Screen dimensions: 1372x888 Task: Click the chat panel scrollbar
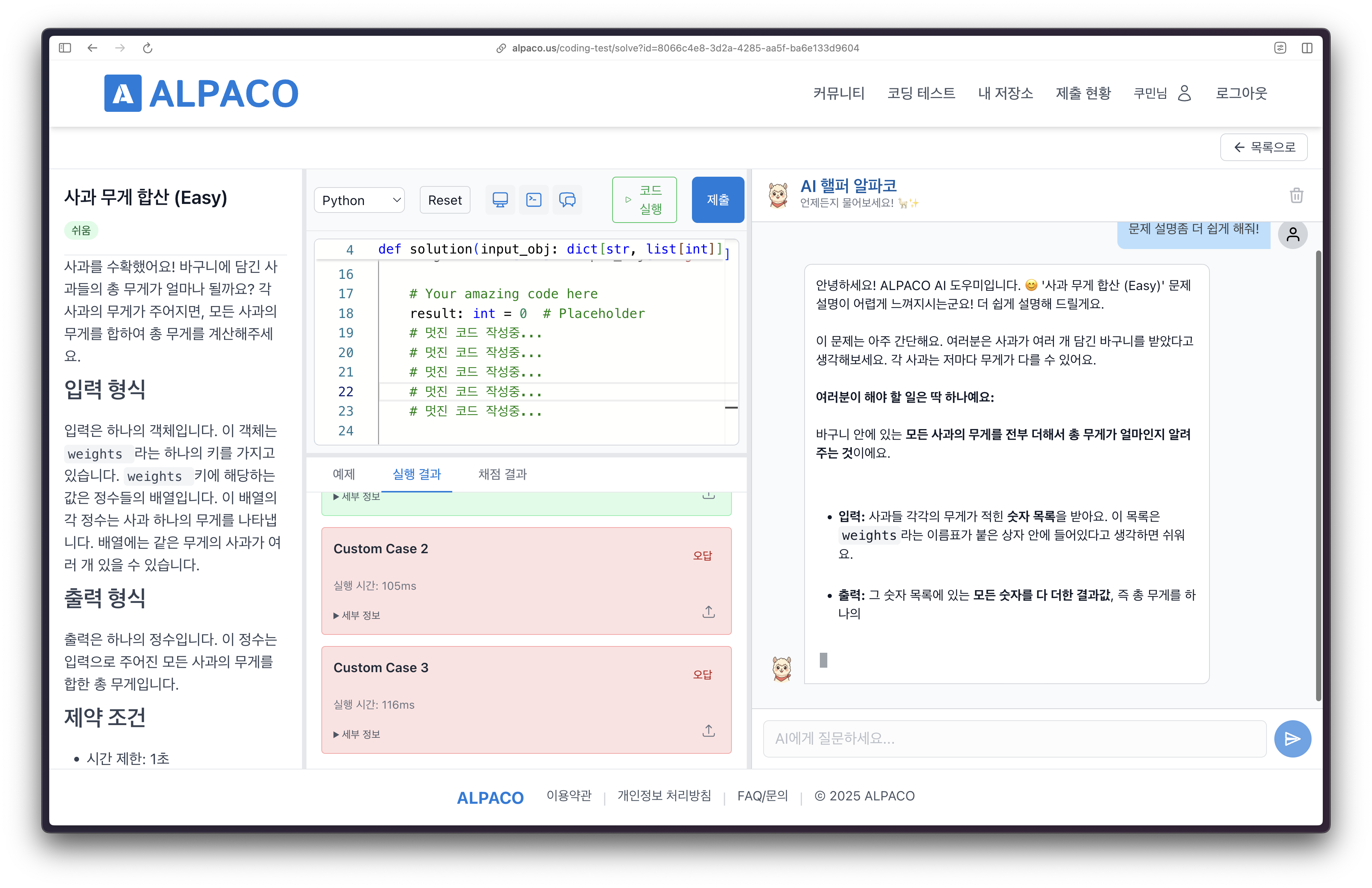(x=1318, y=475)
